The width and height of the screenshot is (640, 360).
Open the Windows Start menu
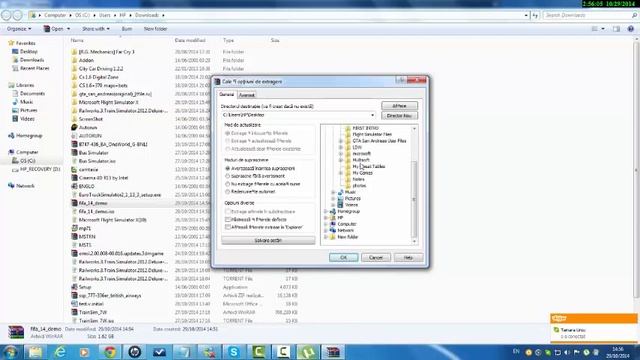tap(11, 351)
